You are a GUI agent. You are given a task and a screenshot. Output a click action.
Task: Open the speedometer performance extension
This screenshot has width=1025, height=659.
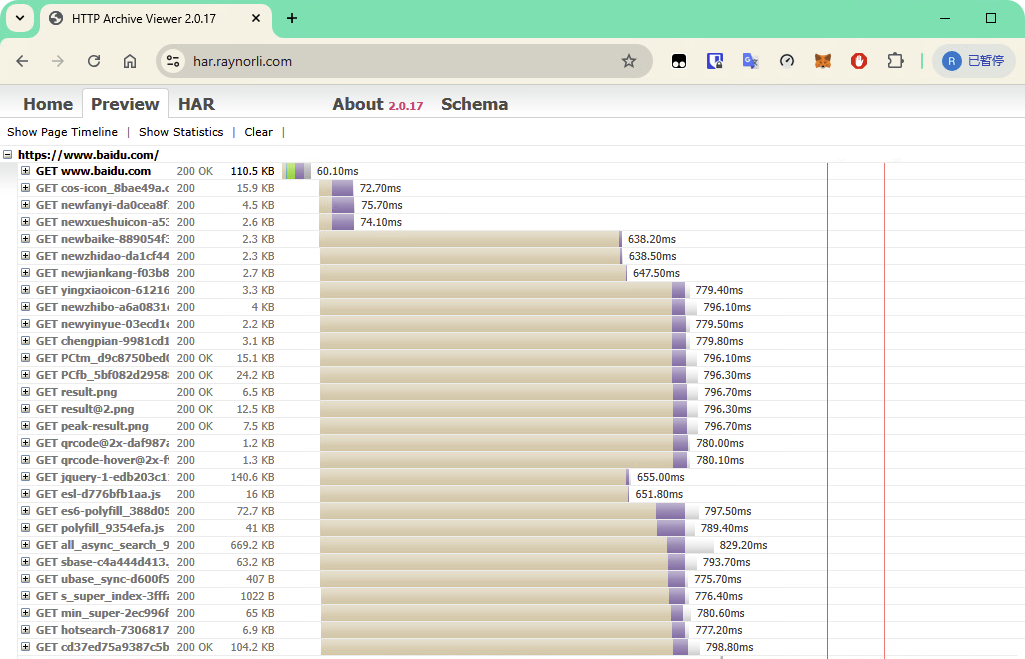(787, 61)
